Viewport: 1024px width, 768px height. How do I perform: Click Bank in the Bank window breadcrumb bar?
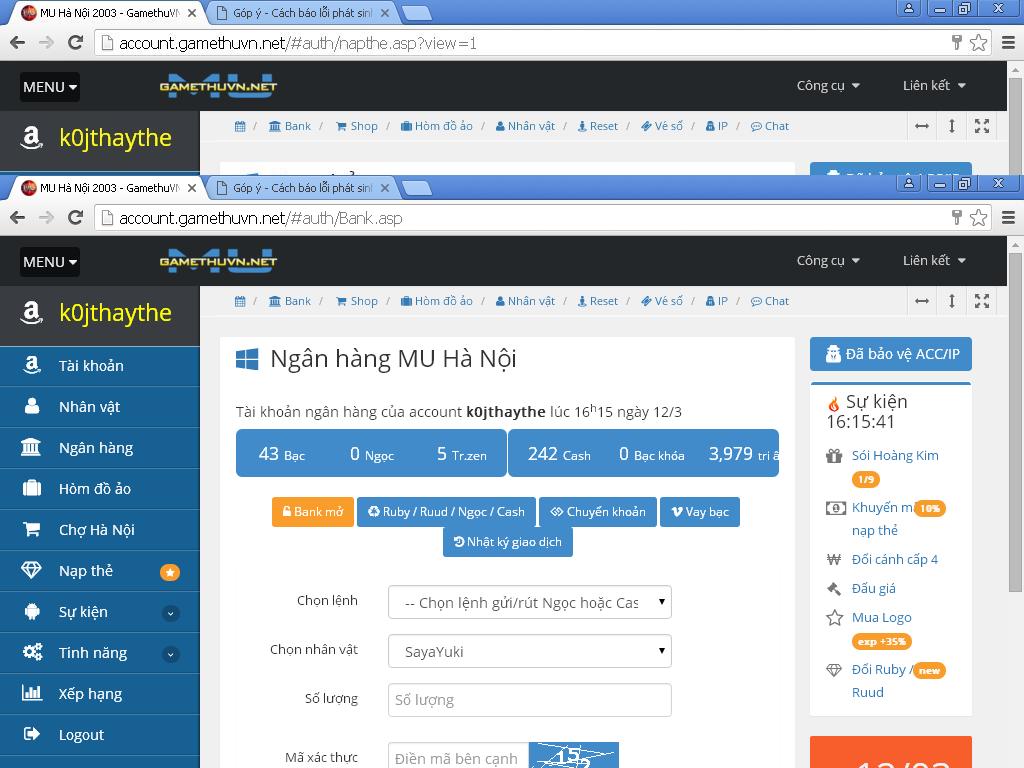click(x=290, y=301)
